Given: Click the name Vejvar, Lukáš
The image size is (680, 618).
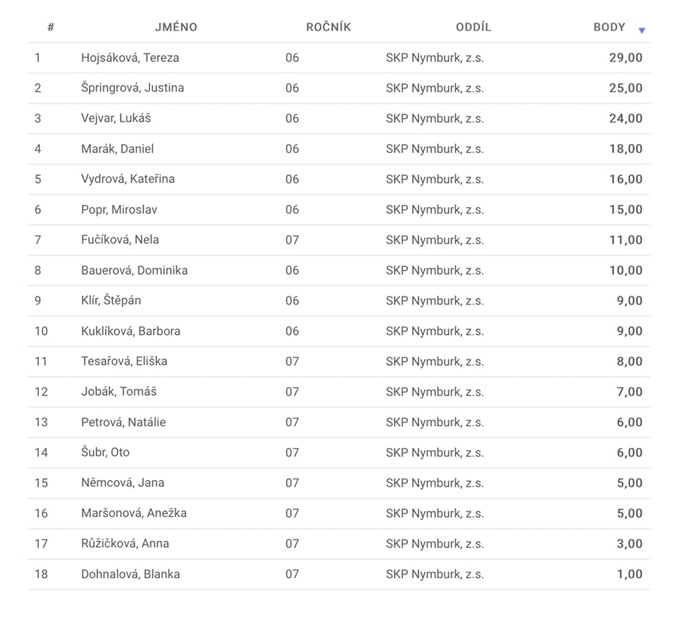Looking at the screenshot, I should 116,118.
